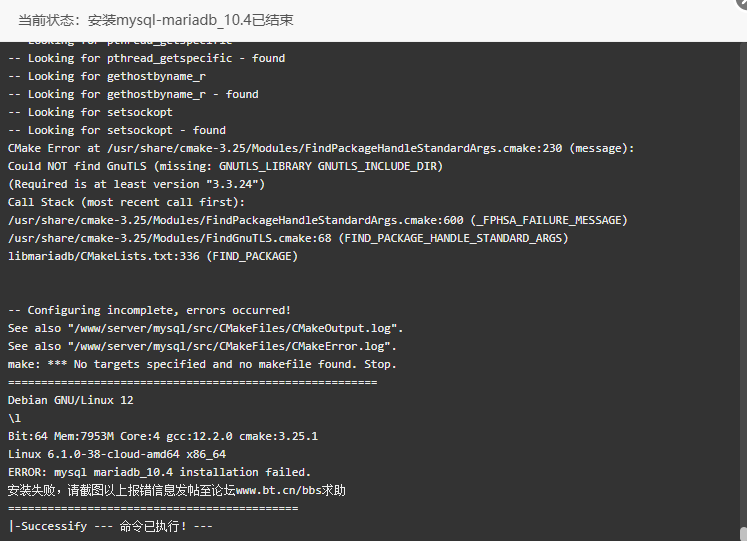Click the 'ERROR: mysql mariadb_10.4 installation failed' line
Image resolution: width=747 pixels, height=541 pixels.
click(159, 472)
